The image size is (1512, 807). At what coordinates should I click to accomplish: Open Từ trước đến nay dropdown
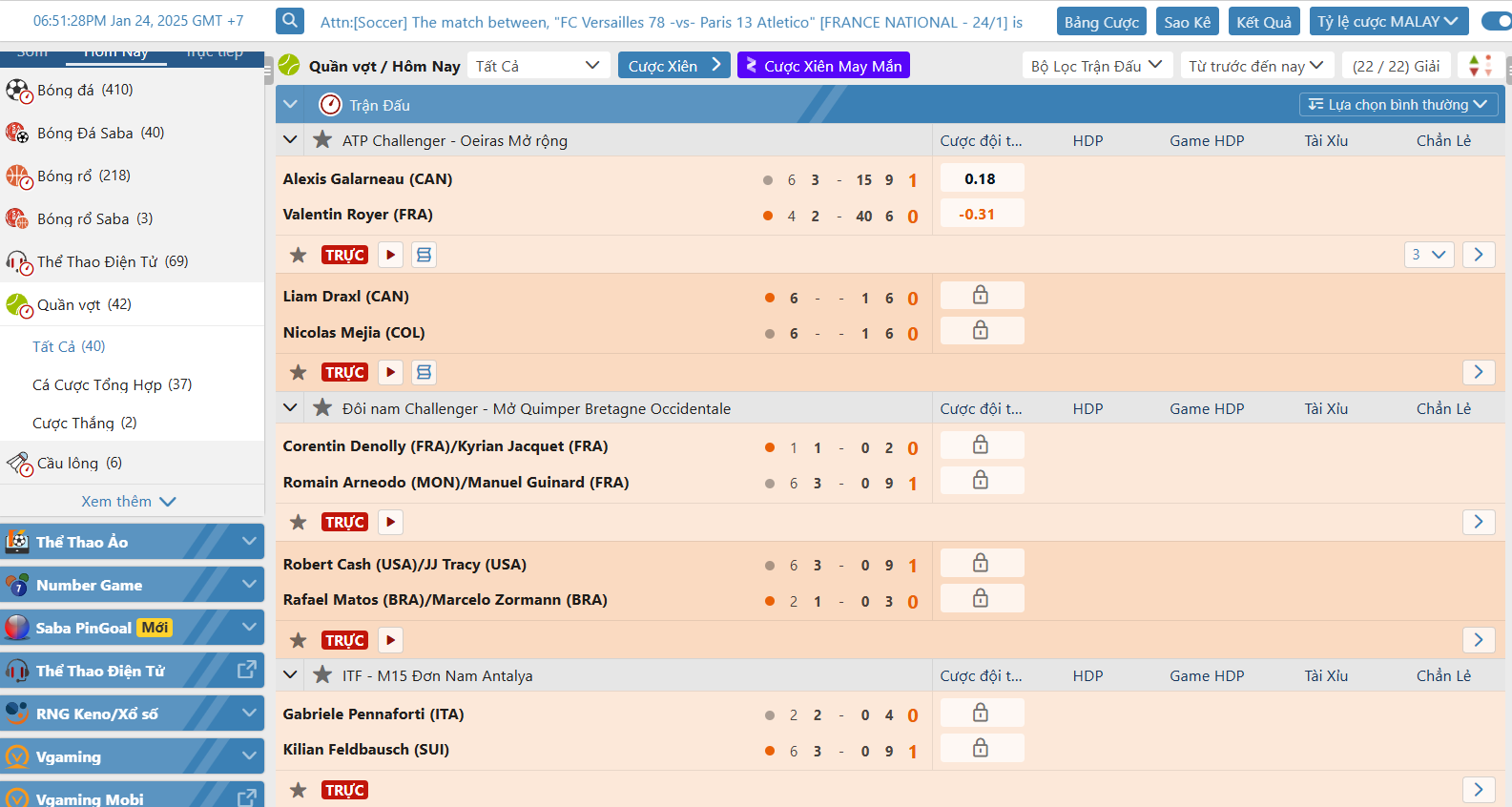tap(1256, 65)
